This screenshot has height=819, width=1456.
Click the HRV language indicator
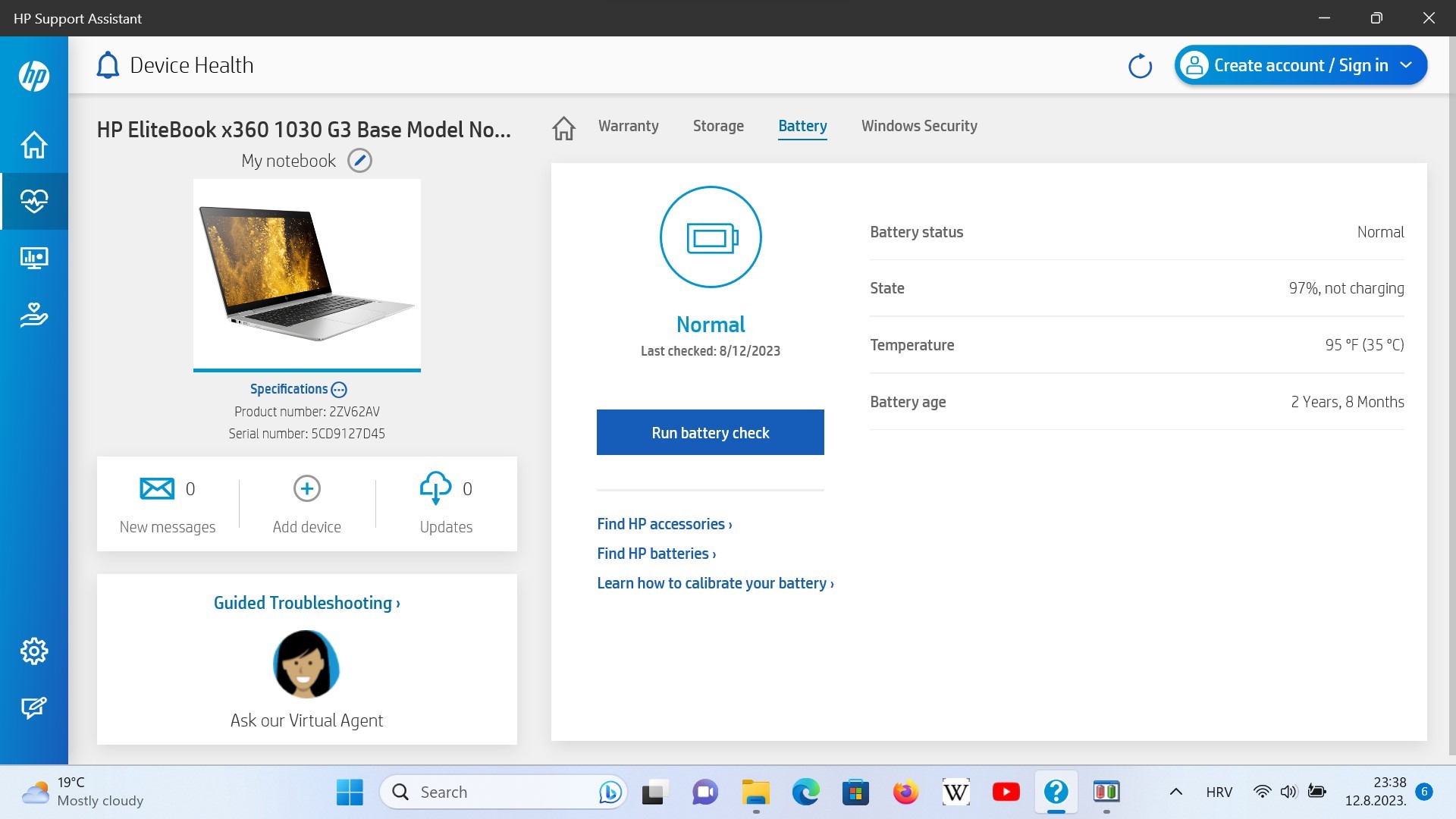pyautogui.click(x=1219, y=792)
